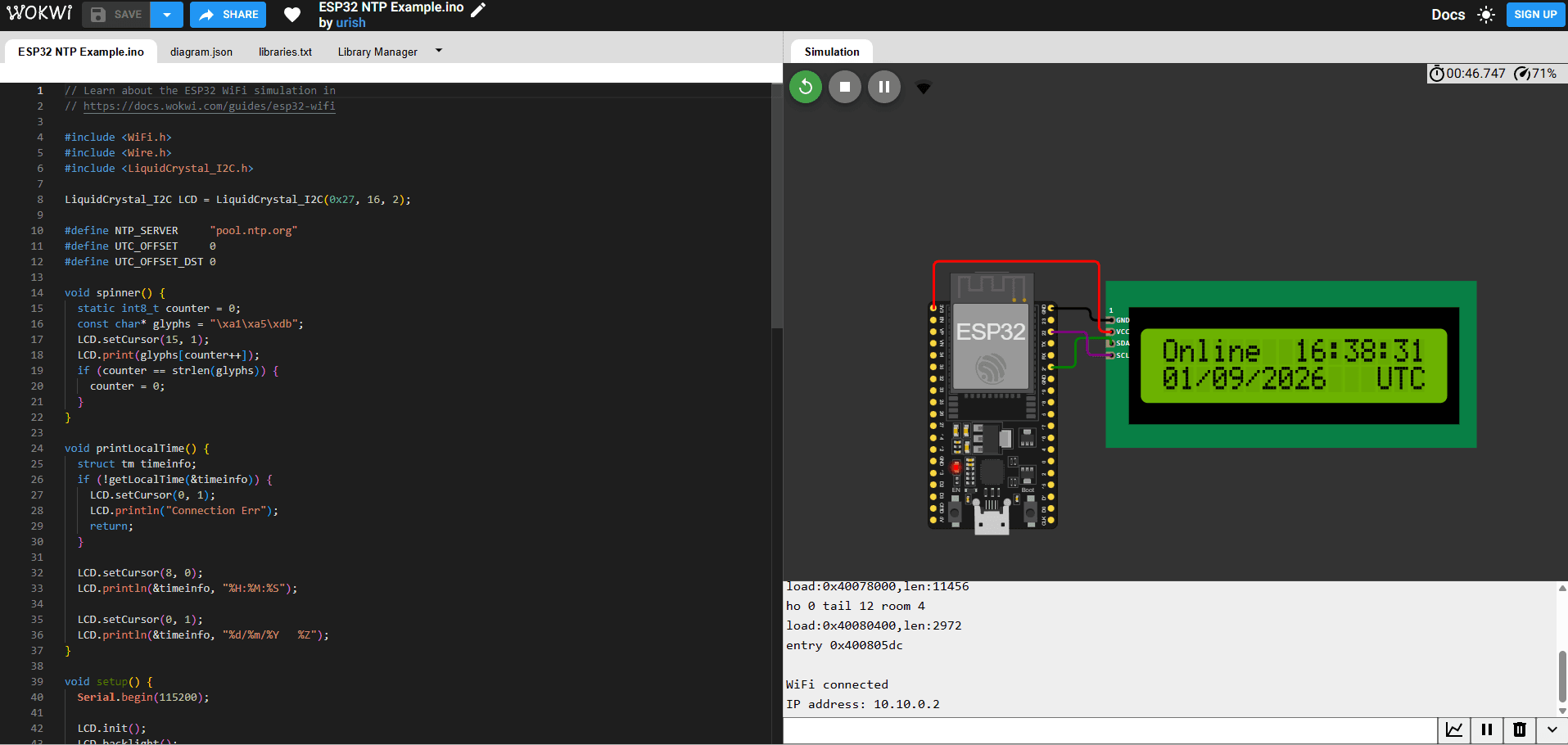The width and height of the screenshot is (1568, 745).
Task: Click the simulation timer 00:46.747
Action: [x=1467, y=74]
